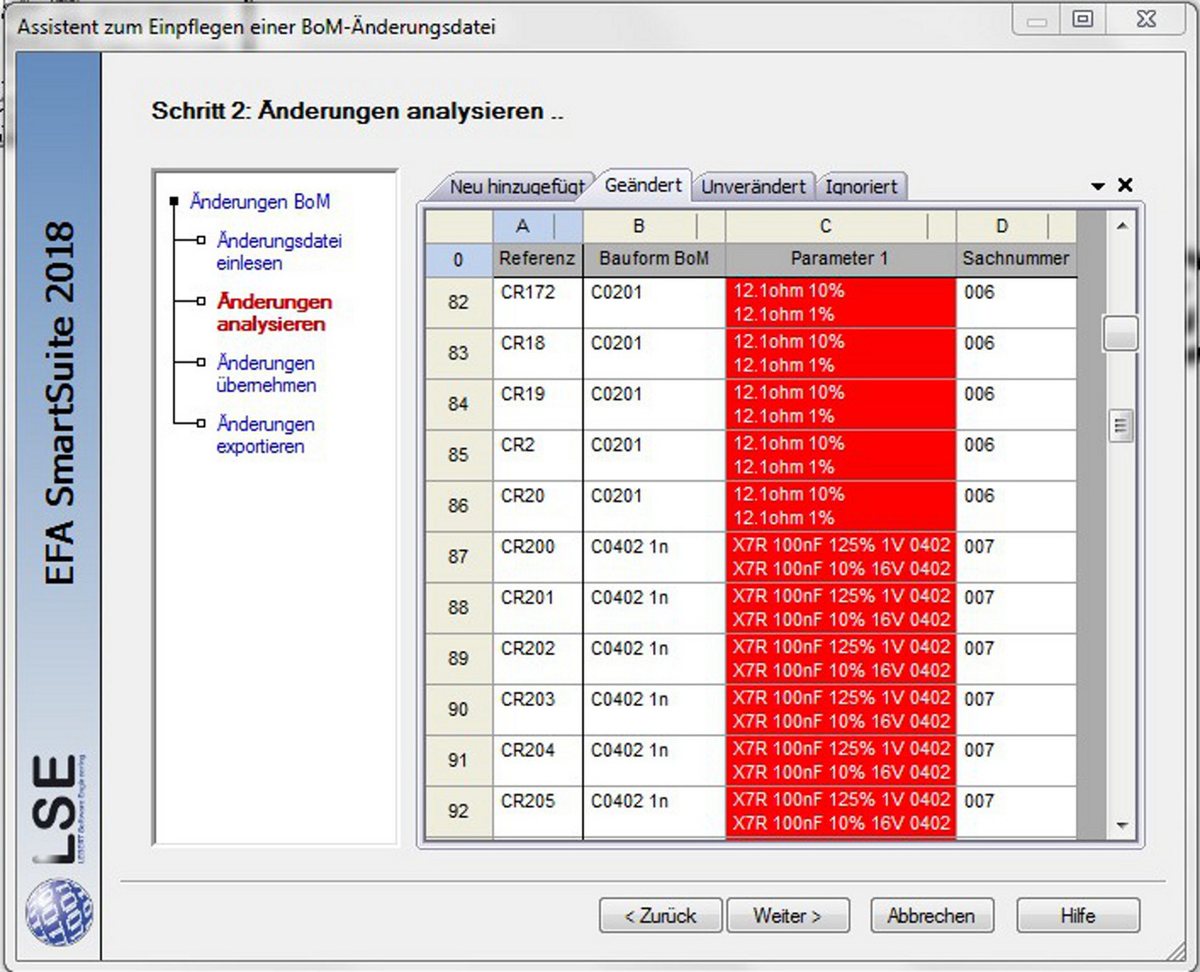Click the Parameter 1 column title
The width and height of the screenshot is (1200, 972).
tap(841, 259)
